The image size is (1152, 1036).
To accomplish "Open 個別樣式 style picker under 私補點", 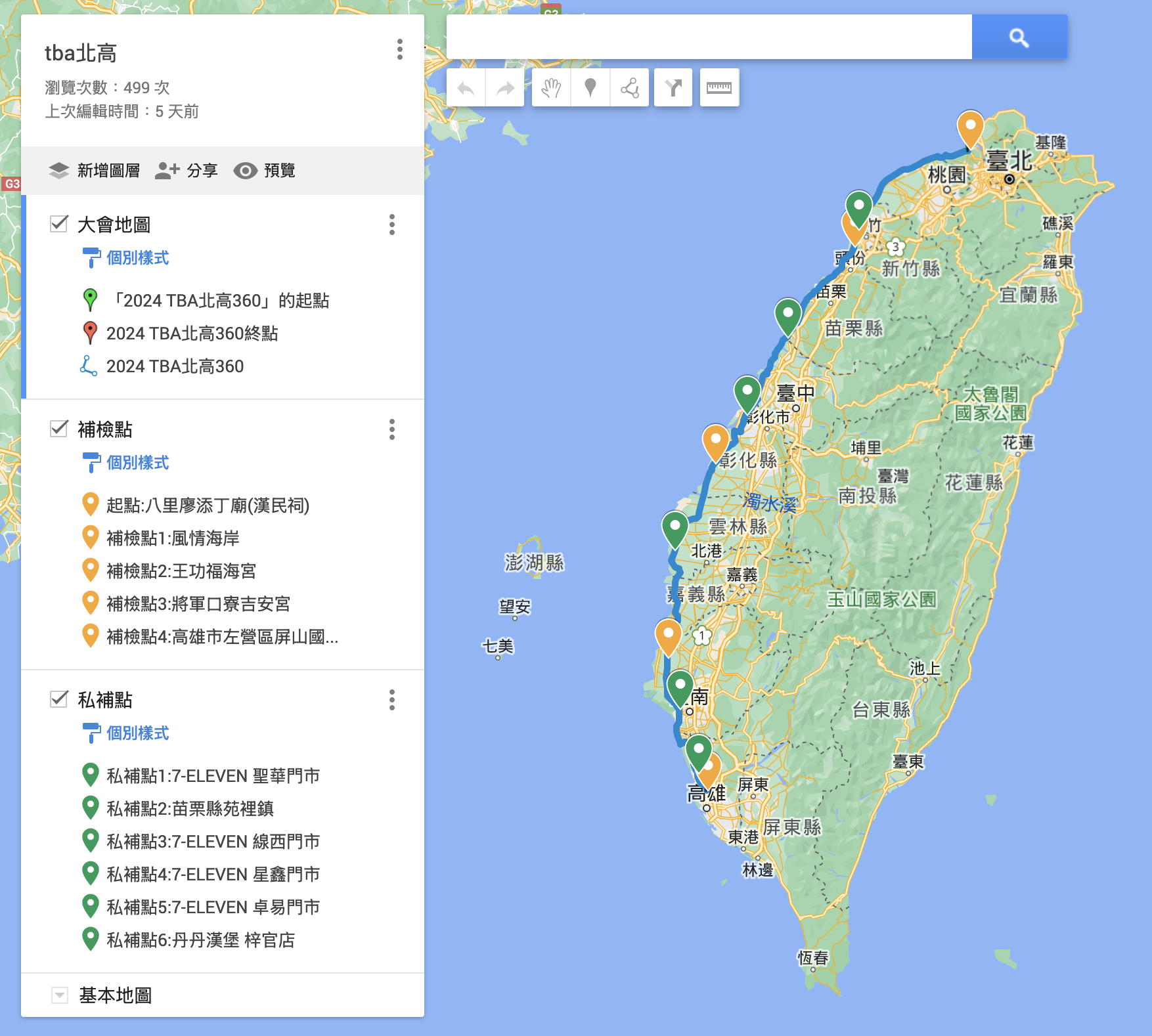I will click(x=137, y=733).
